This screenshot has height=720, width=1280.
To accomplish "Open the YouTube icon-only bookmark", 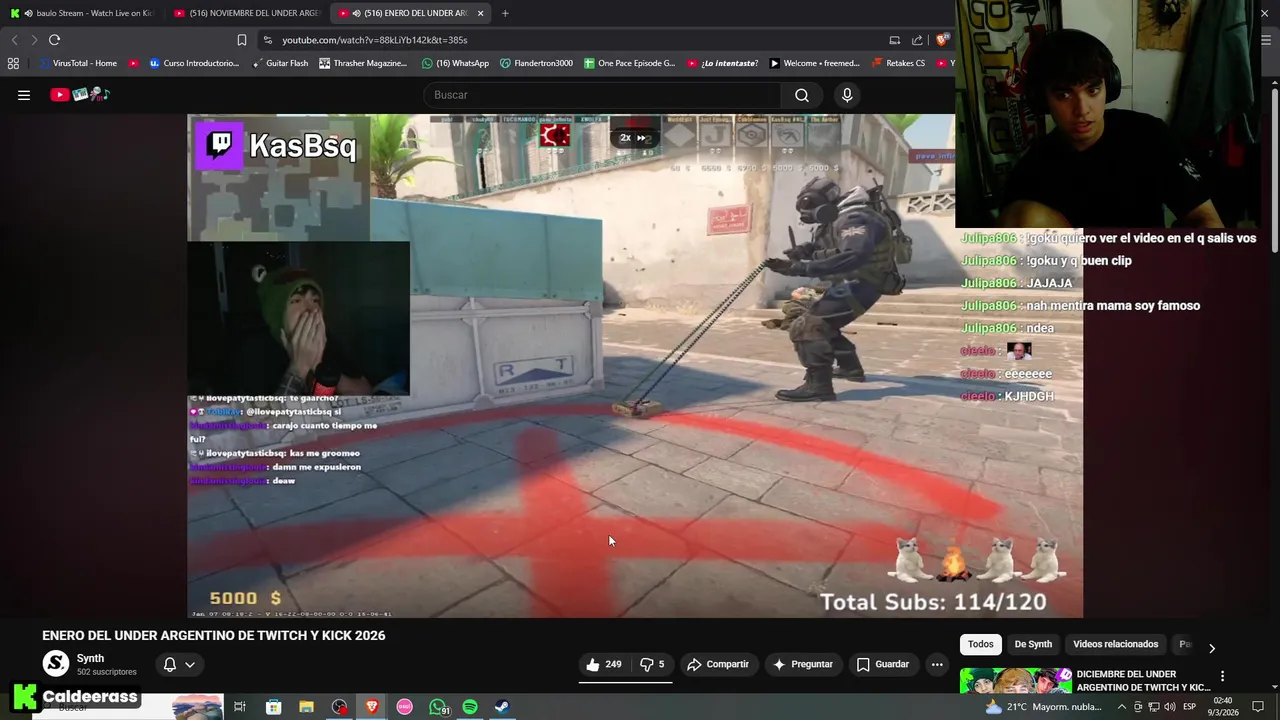I will [x=133, y=63].
